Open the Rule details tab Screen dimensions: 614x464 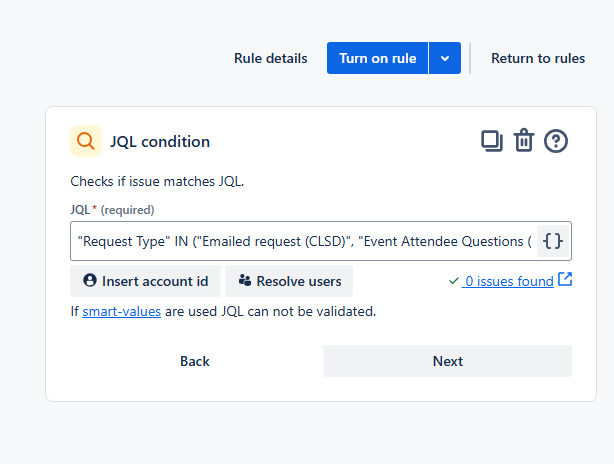click(271, 58)
